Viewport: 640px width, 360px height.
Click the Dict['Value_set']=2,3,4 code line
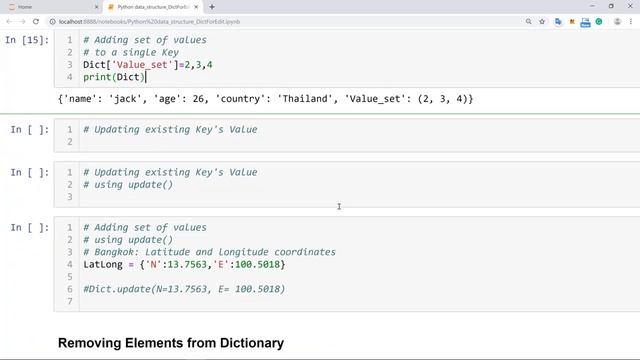[148, 64]
